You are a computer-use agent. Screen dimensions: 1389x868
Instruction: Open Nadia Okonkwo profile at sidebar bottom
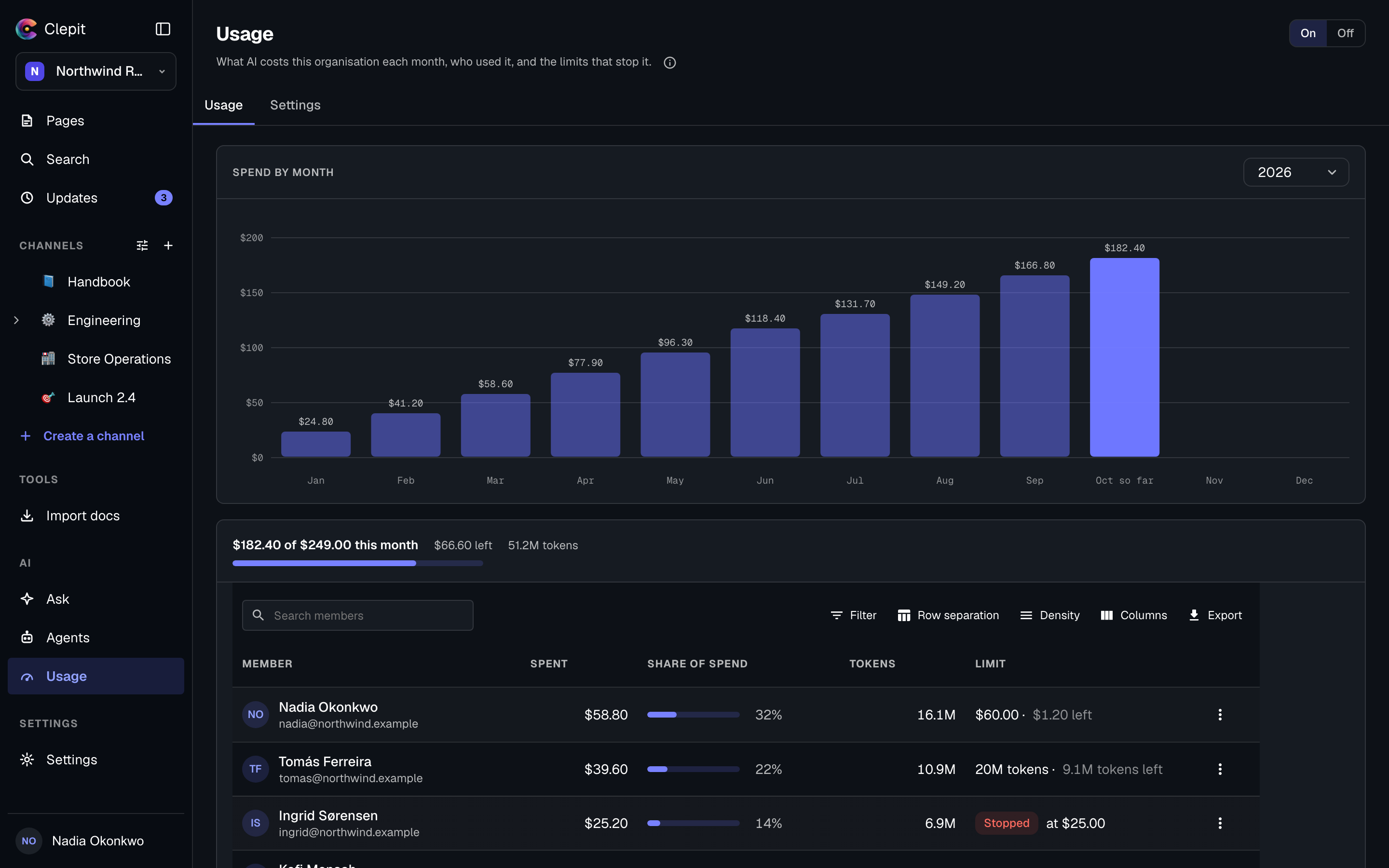[96, 841]
